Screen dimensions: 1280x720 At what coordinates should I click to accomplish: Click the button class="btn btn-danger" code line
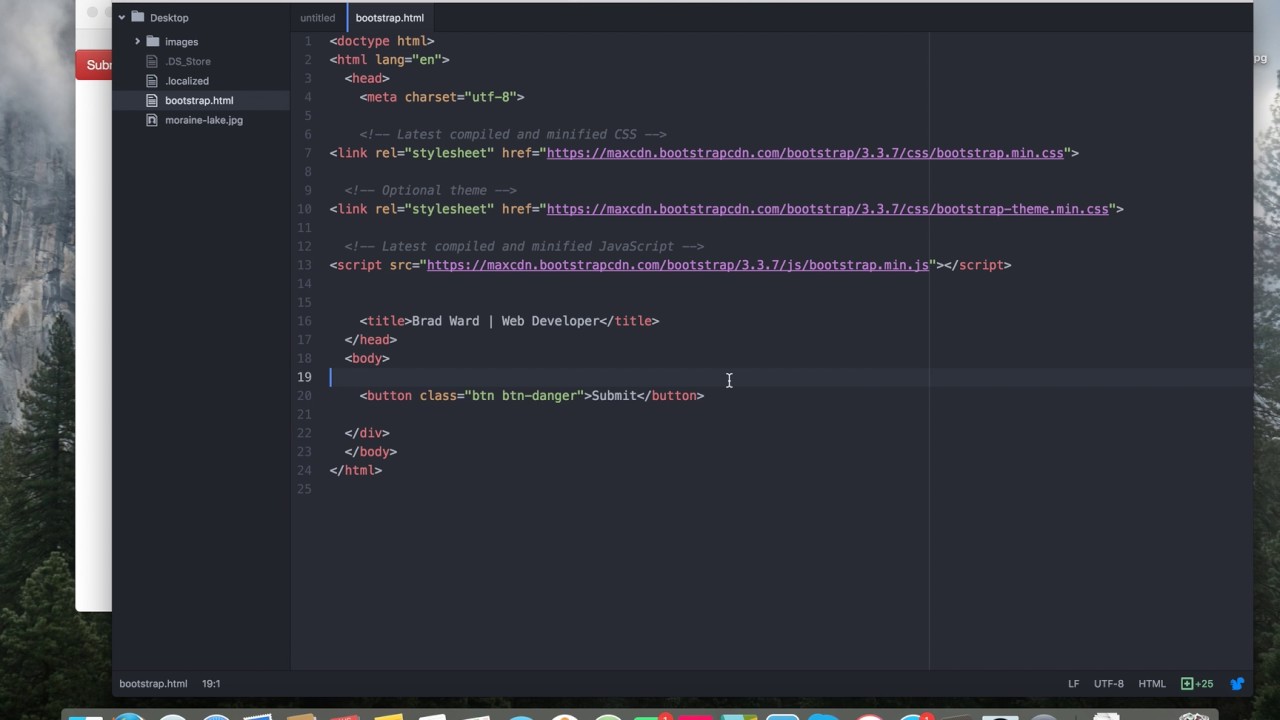pyautogui.click(x=532, y=396)
